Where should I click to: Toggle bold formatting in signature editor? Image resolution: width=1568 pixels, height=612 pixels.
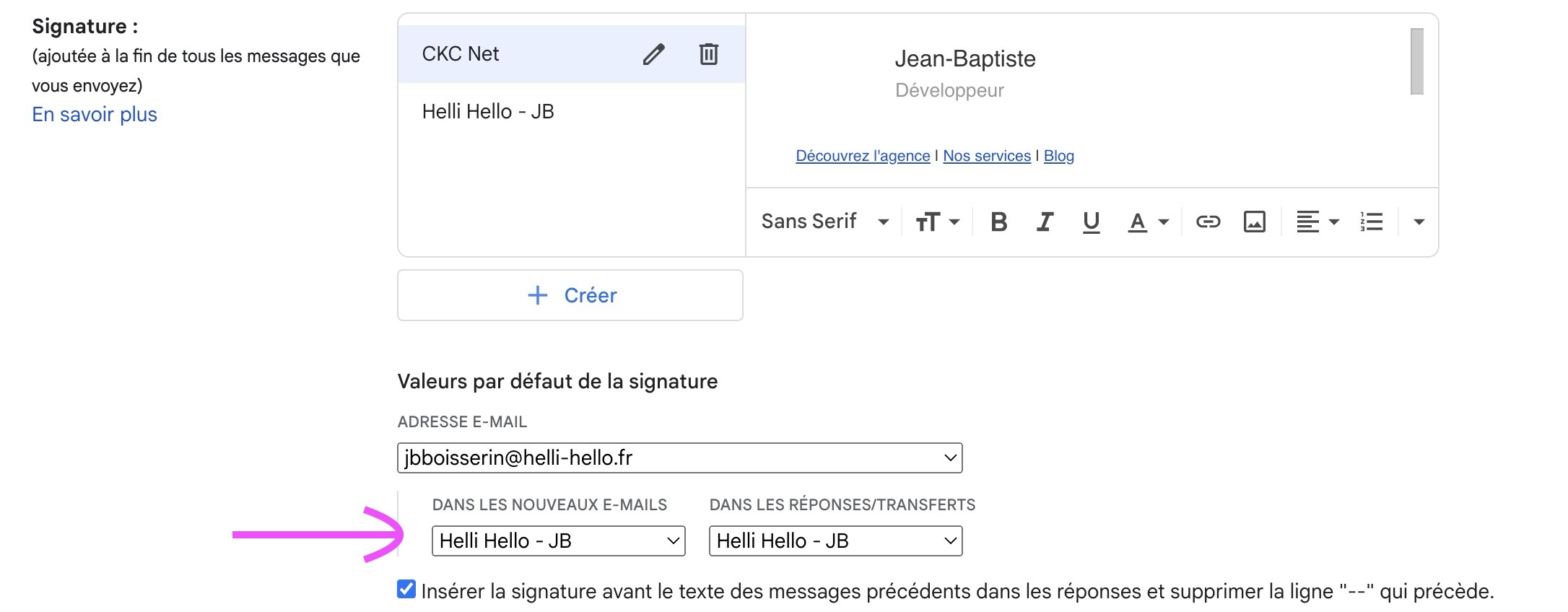pos(999,222)
